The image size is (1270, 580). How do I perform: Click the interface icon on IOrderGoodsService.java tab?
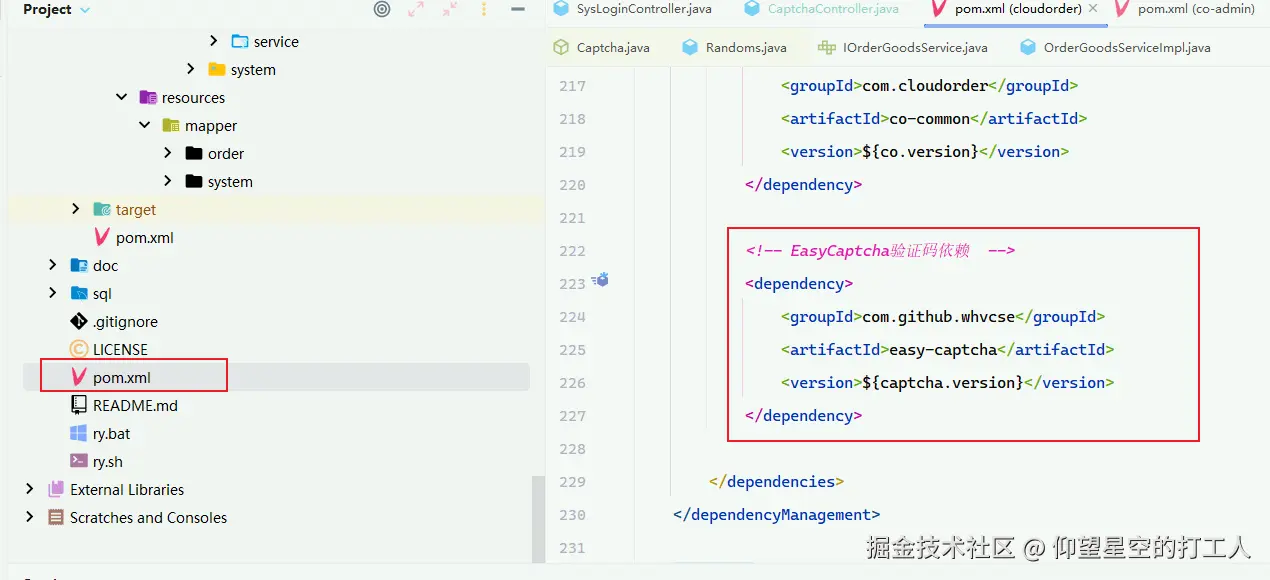pos(826,47)
